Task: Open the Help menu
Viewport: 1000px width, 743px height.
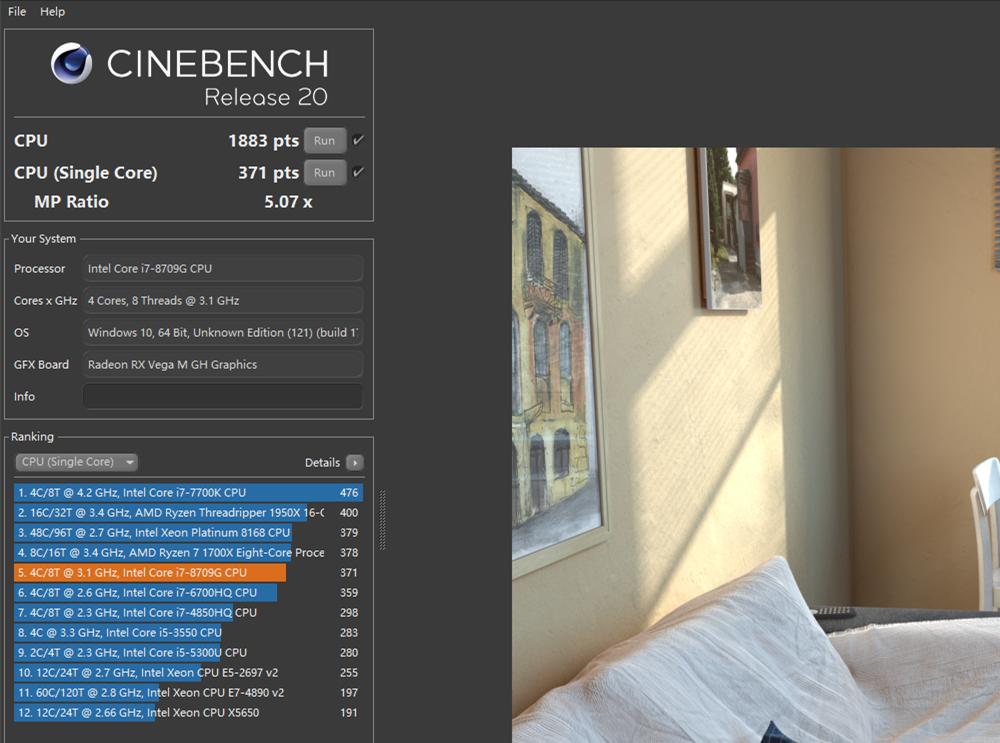Action: click(52, 11)
